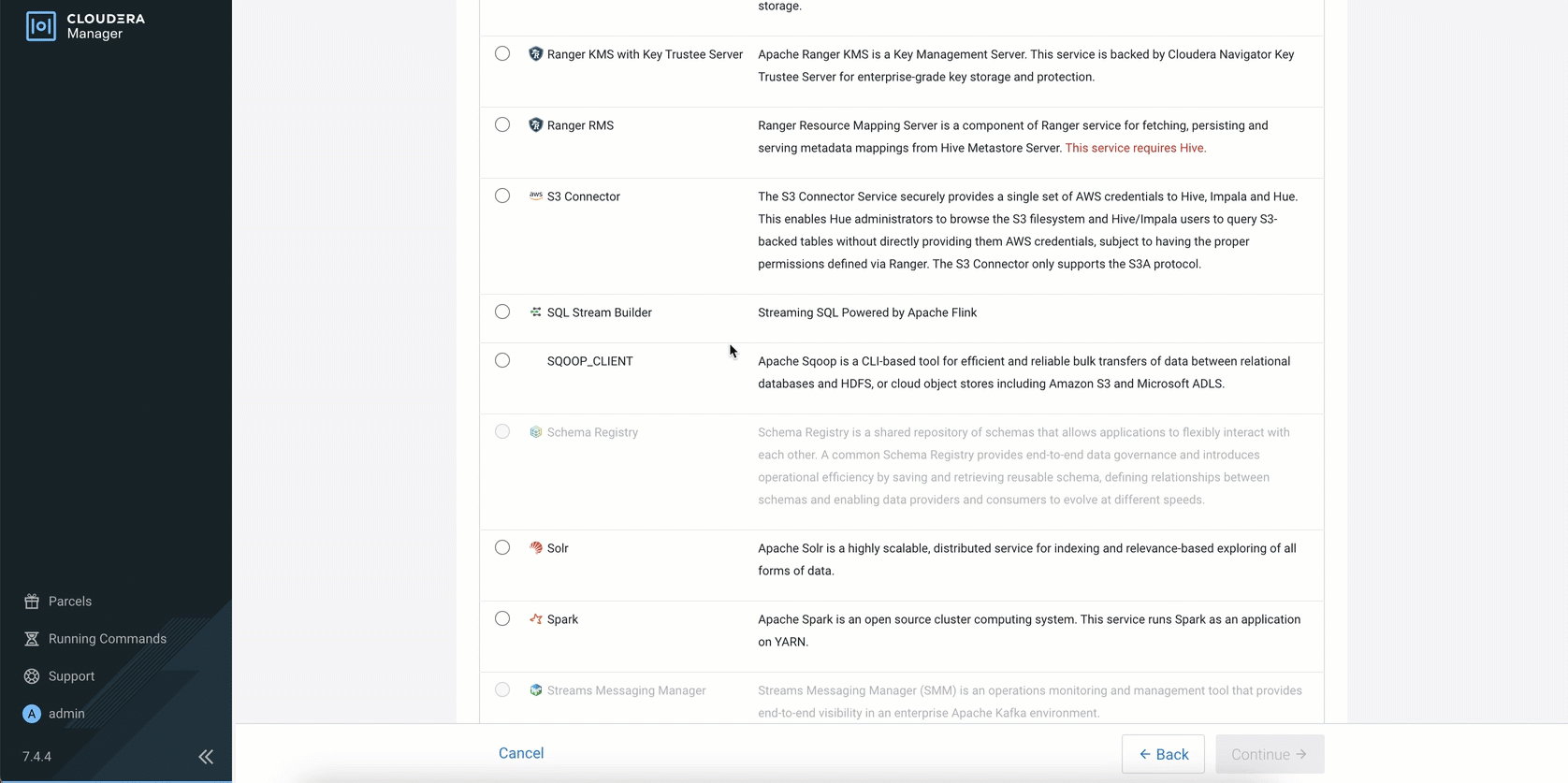
Task: Click the Cloudera Manager logo icon
Action: click(x=41, y=26)
